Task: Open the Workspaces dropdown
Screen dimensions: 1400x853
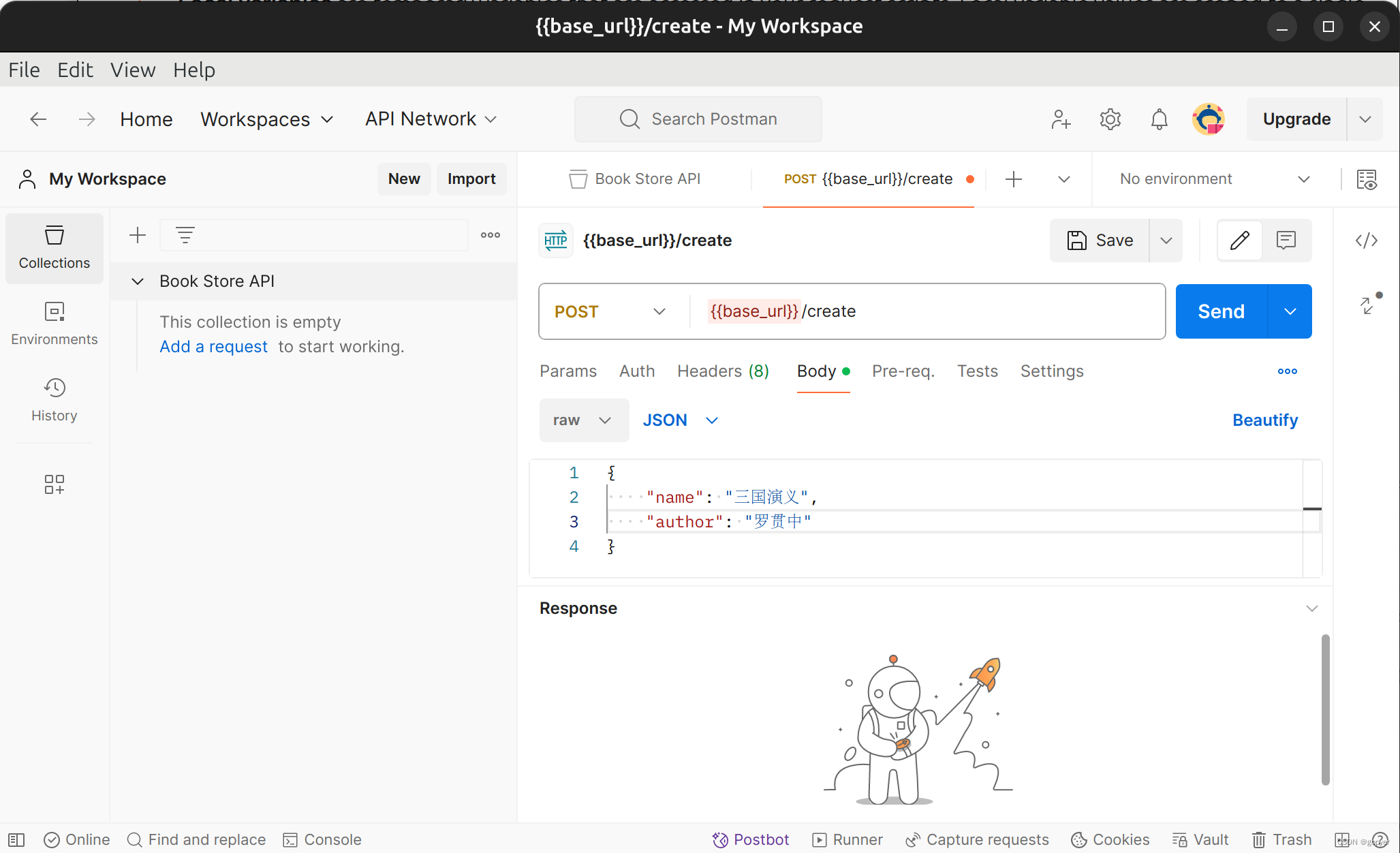Action: pyautogui.click(x=267, y=119)
